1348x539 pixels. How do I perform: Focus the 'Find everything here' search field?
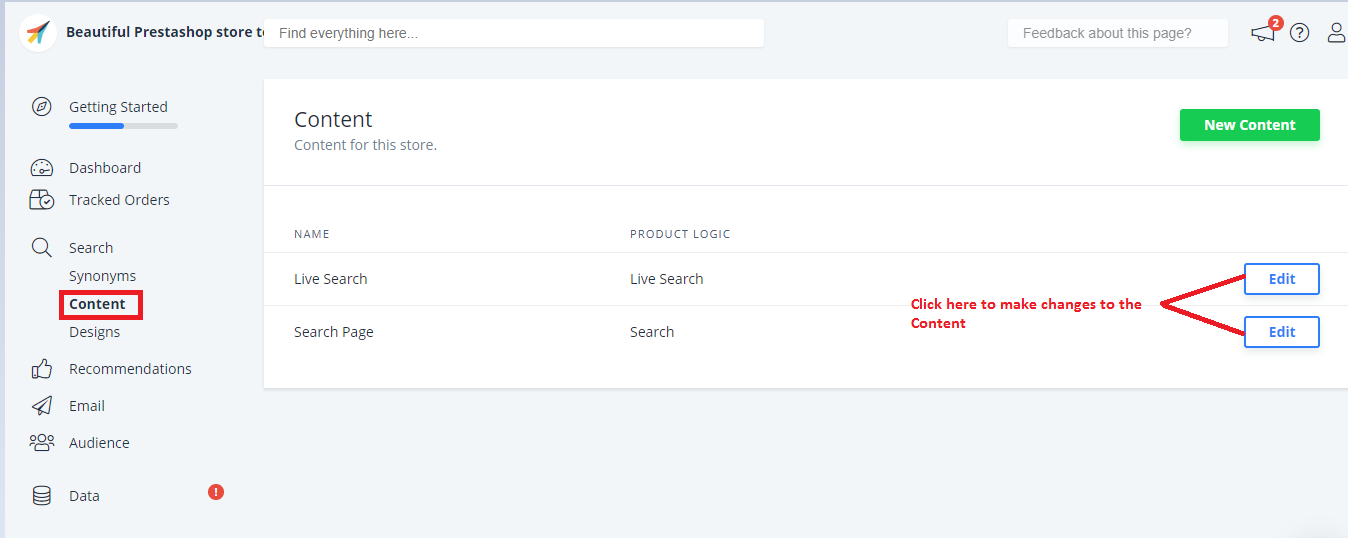(513, 33)
